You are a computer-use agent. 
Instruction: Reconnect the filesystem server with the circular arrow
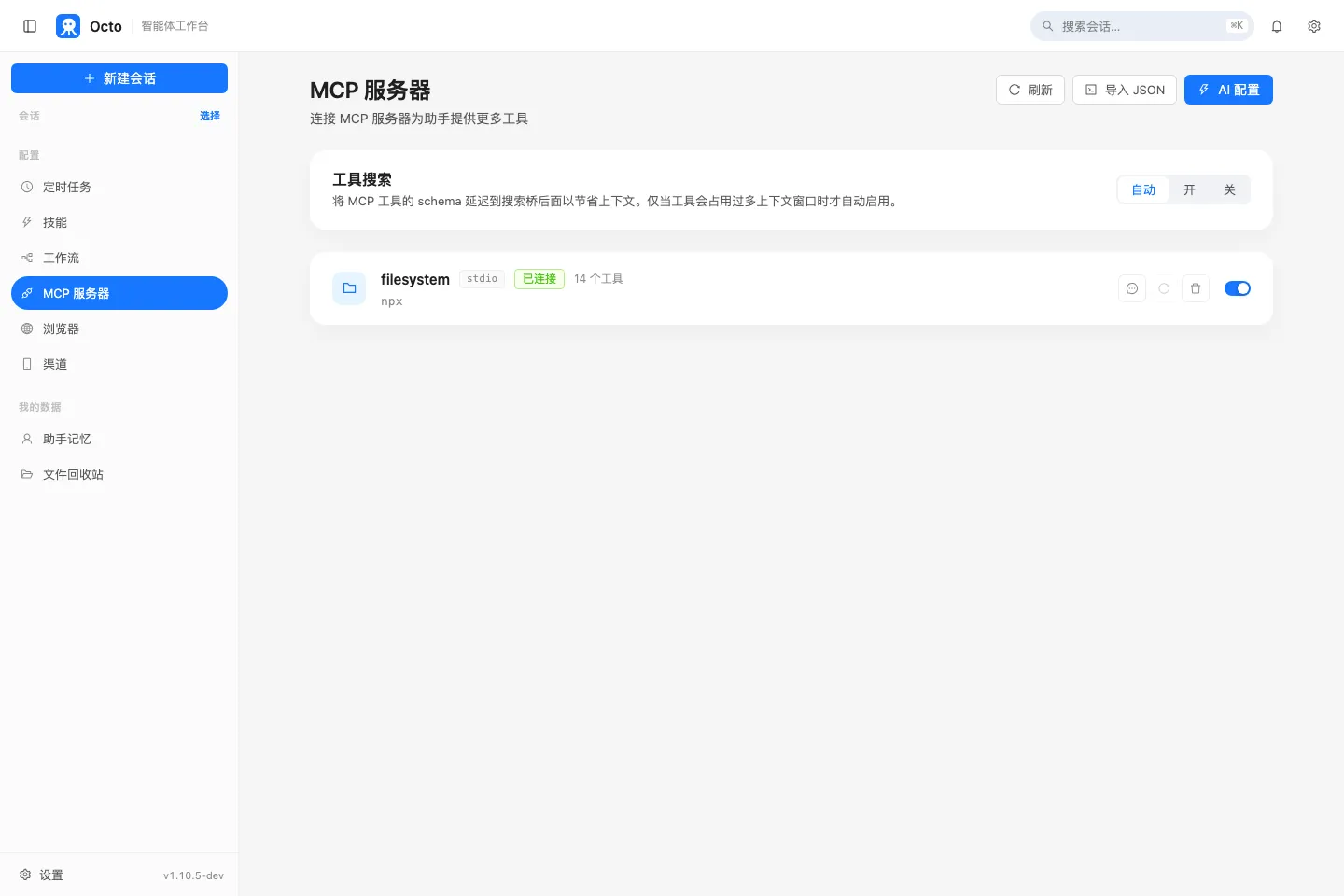pyautogui.click(x=1164, y=288)
